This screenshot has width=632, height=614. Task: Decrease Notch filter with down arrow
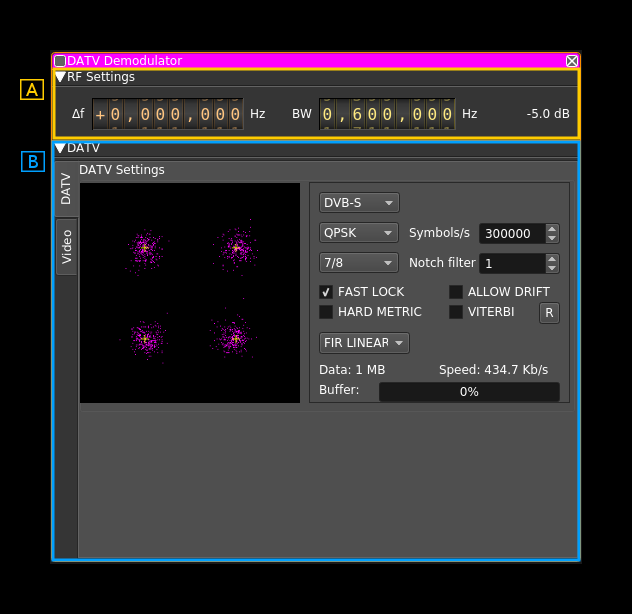[x=552, y=268]
